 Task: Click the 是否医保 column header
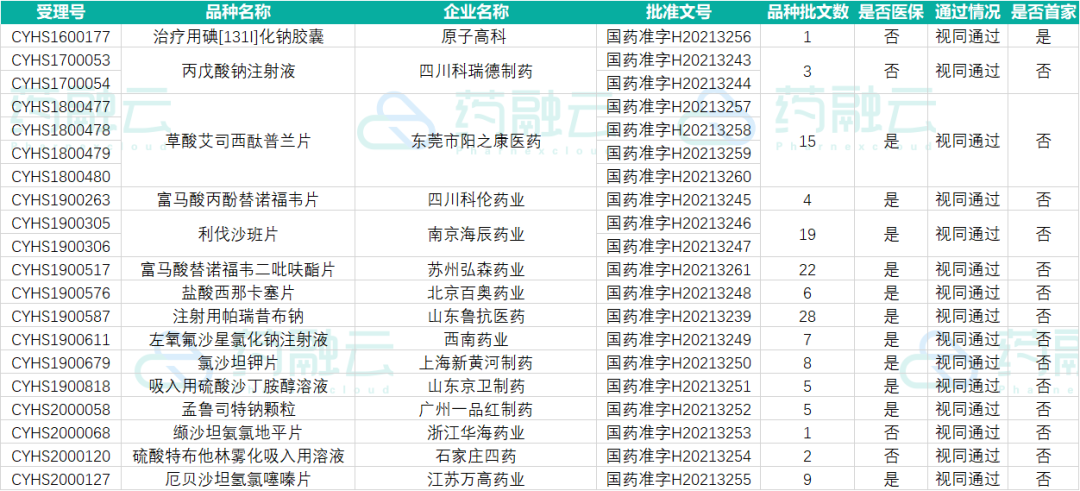point(891,12)
